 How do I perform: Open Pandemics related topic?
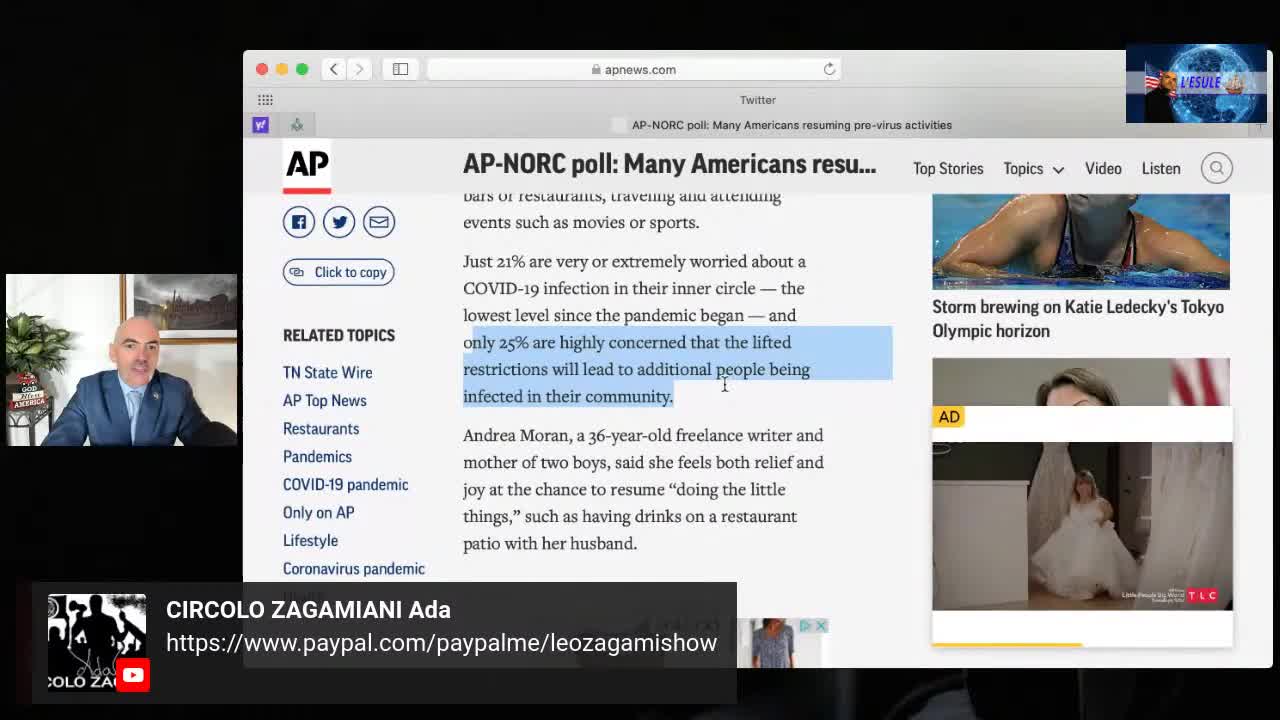pos(317,456)
